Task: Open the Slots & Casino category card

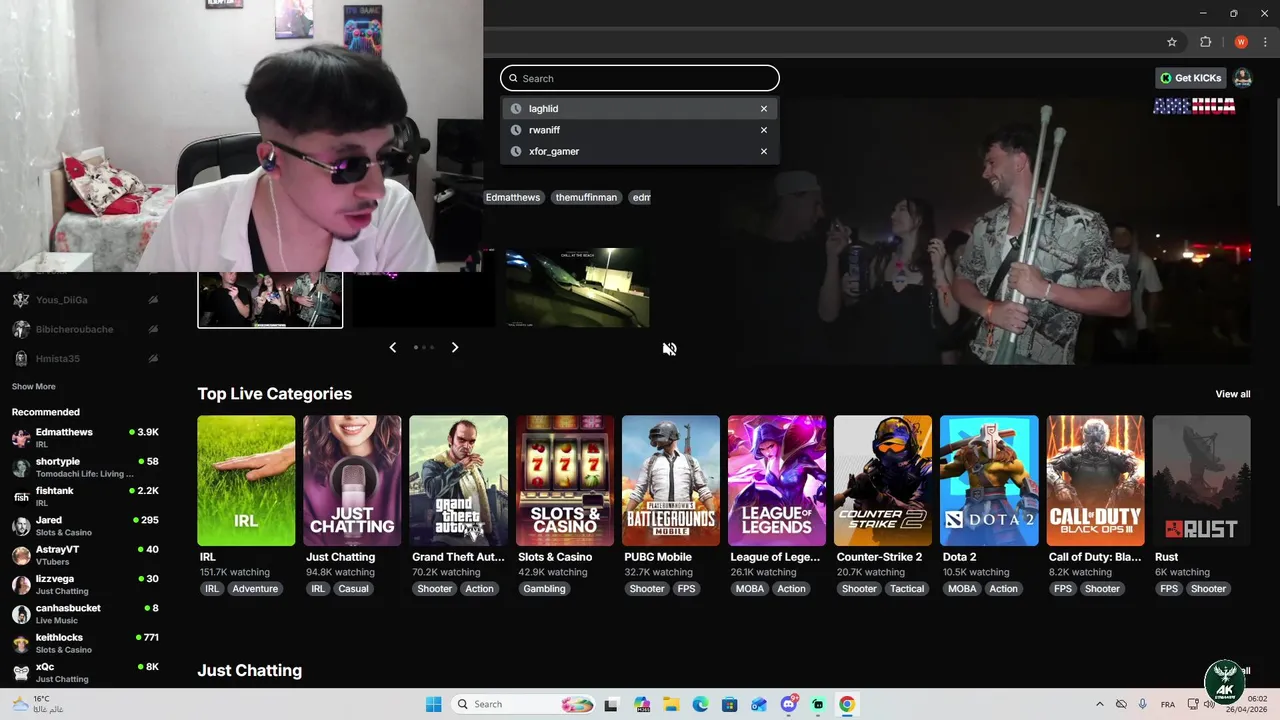Action: (x=565, y=480)
